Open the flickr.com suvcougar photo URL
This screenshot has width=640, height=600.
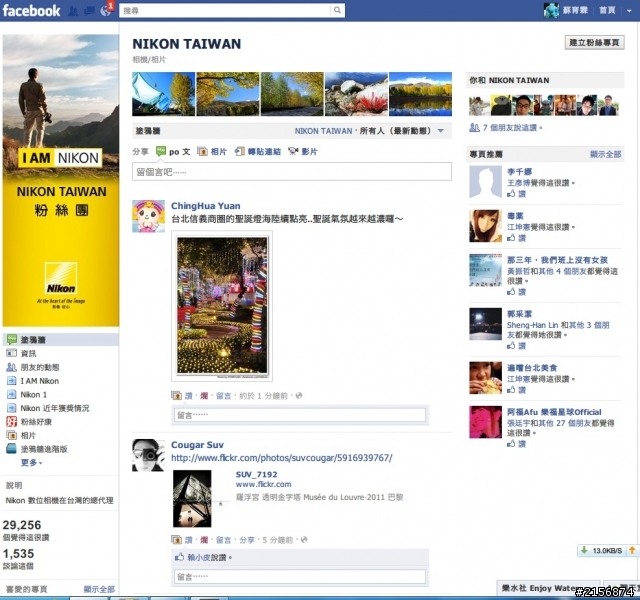tap(282, 458)
